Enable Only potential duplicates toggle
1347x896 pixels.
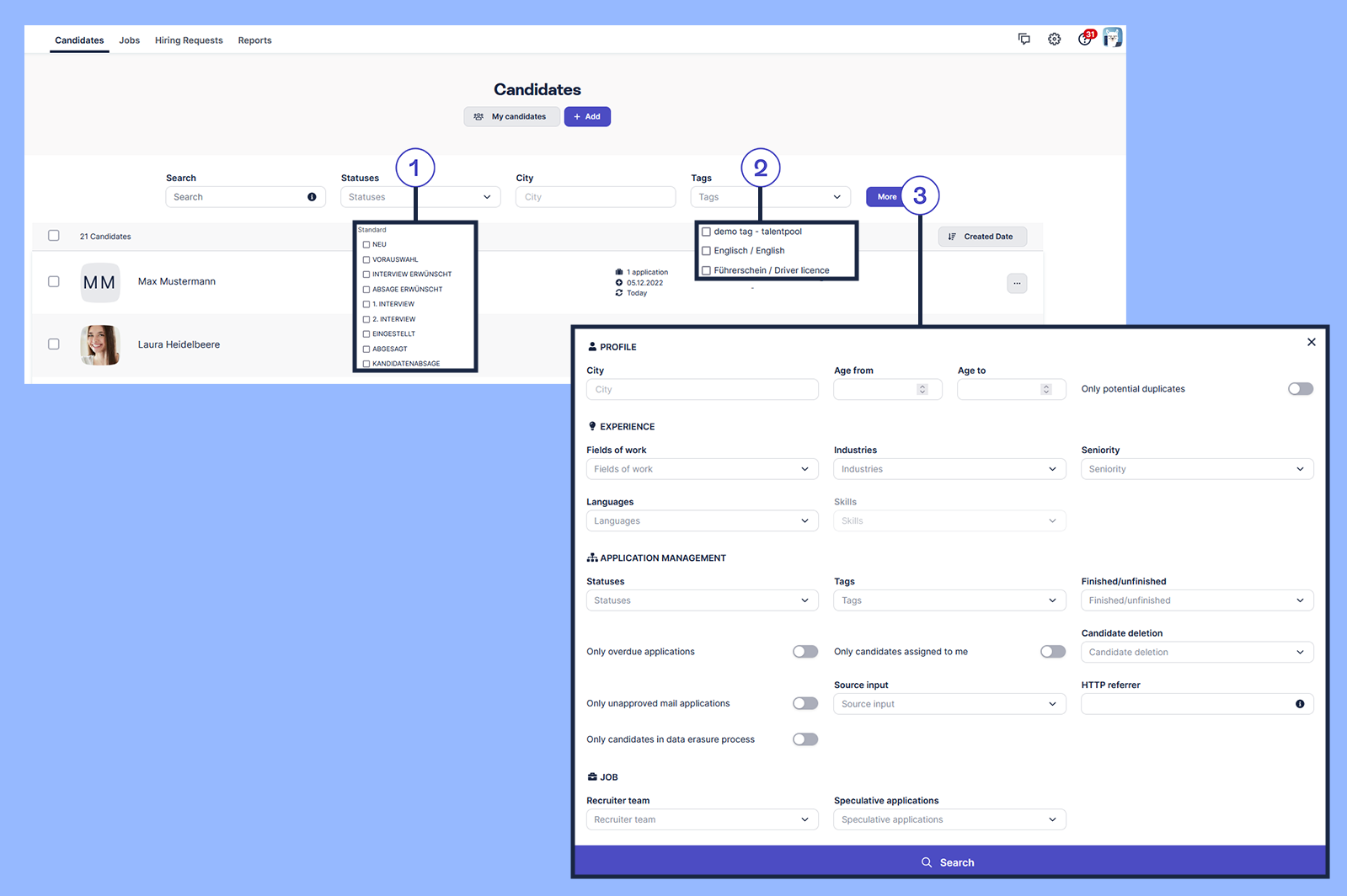(x=1300, y=389)
